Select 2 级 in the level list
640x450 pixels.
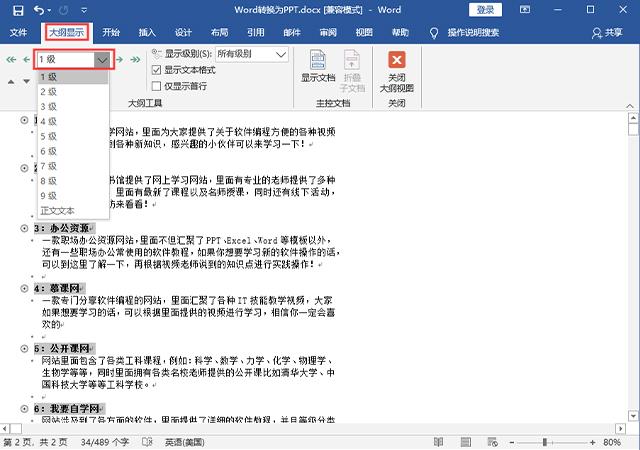73,92
